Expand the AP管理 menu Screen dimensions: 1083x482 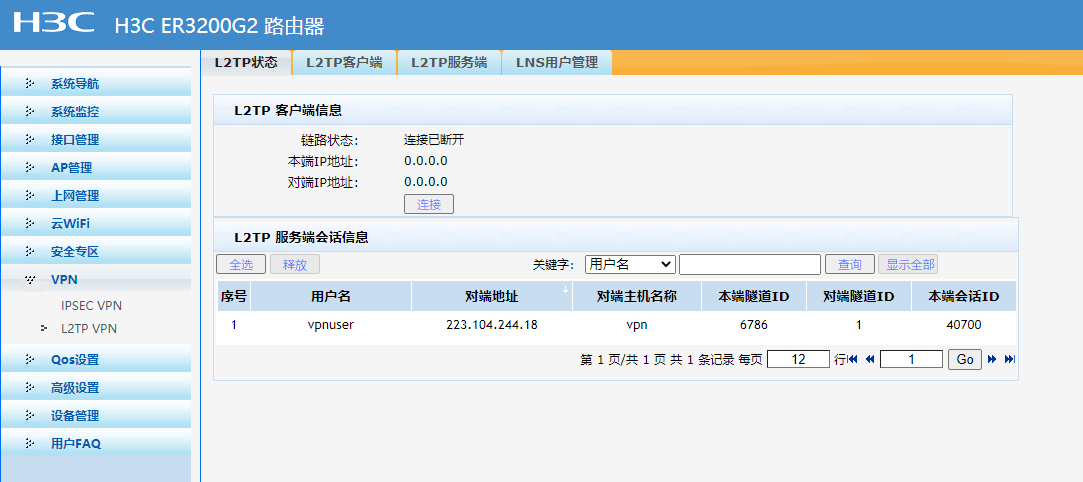click(x=95, y=168)
